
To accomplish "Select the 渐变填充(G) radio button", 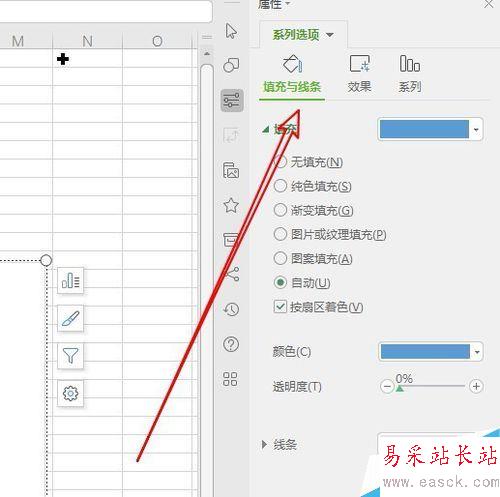I will (280, 210).
